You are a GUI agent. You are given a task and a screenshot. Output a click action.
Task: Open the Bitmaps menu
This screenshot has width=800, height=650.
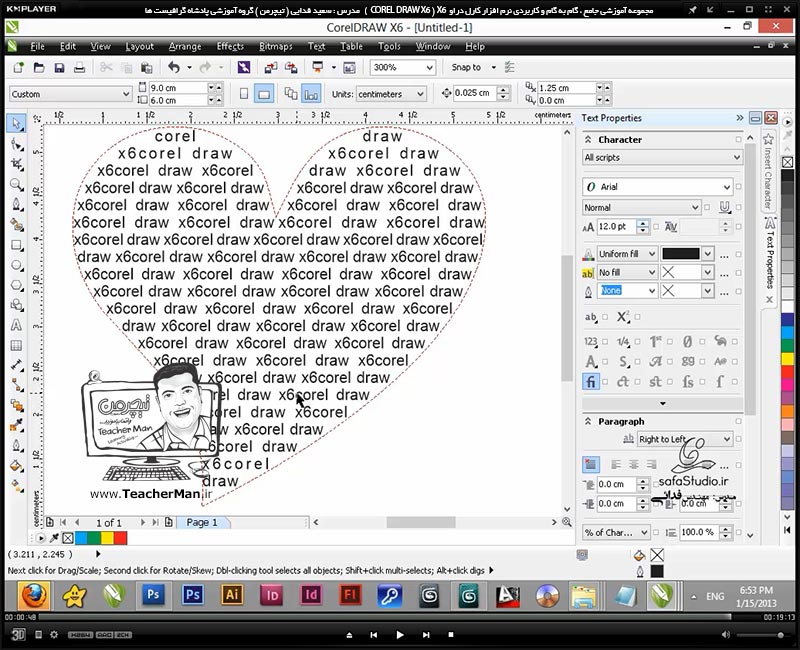tap(276, 46)
